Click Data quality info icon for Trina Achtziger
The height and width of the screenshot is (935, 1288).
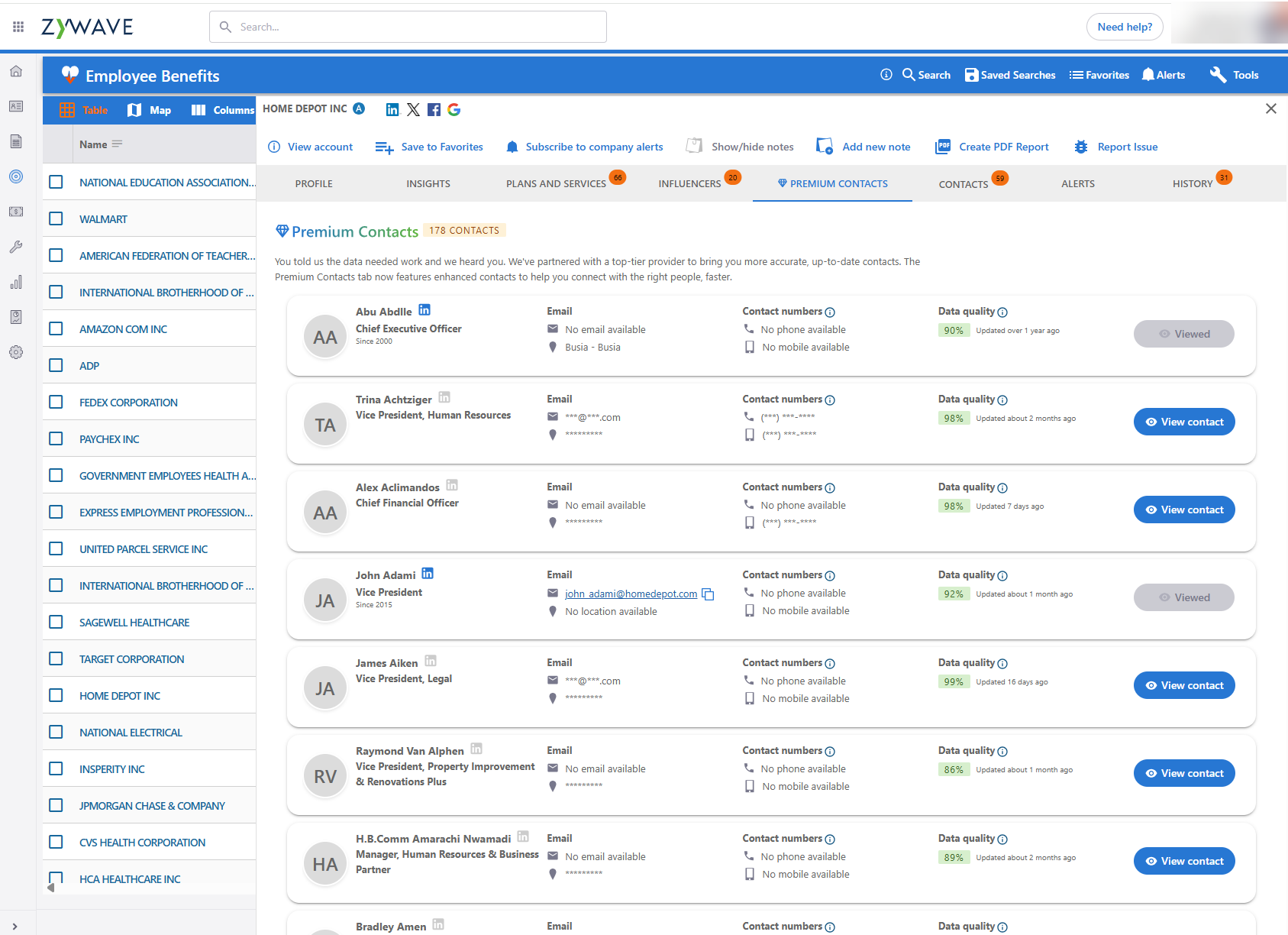point(1002,400)
